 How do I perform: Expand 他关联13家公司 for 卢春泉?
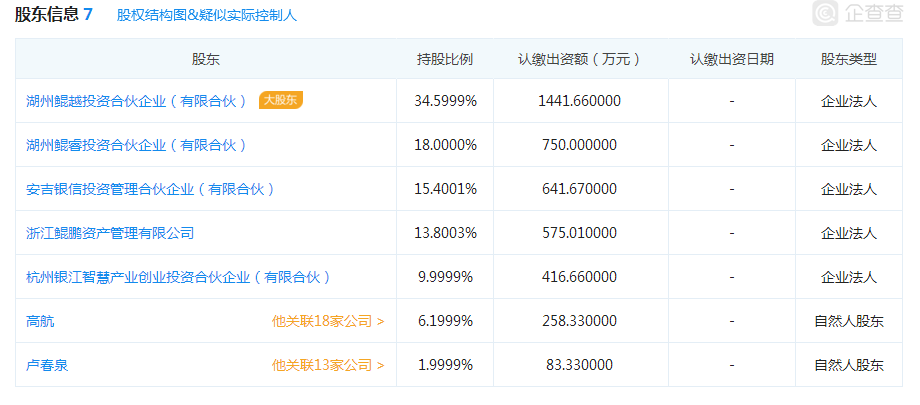(x=328, y=365)
